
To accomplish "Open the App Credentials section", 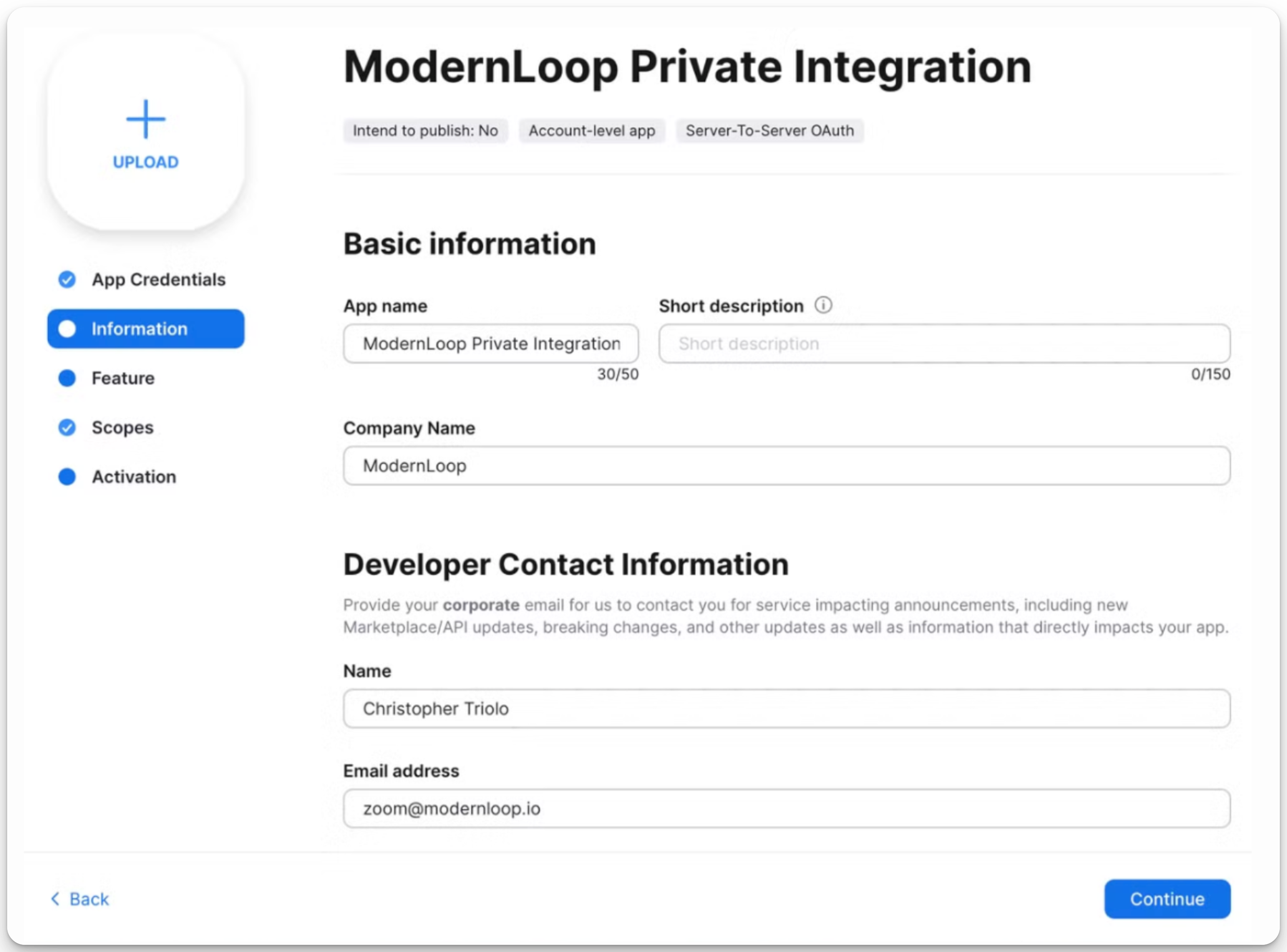I will pos(159,280).
